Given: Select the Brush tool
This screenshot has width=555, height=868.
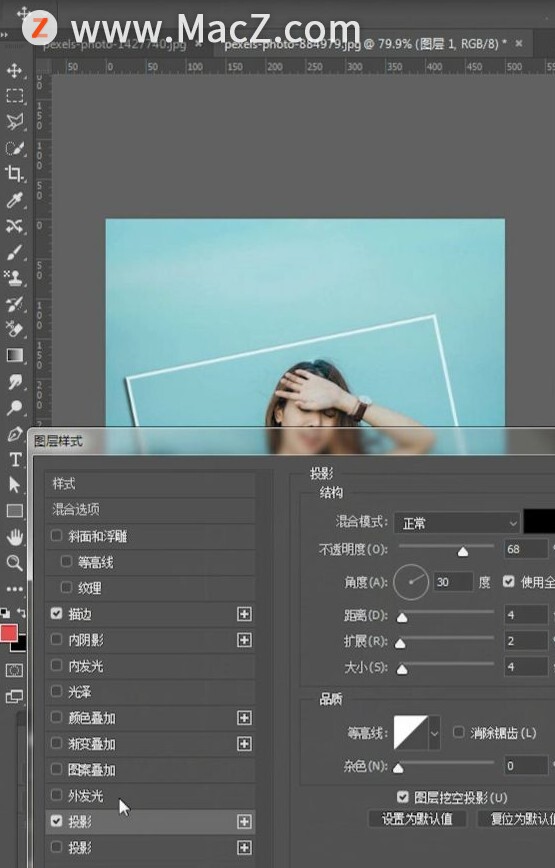Looking at the screenshot, I should (14, 252).
